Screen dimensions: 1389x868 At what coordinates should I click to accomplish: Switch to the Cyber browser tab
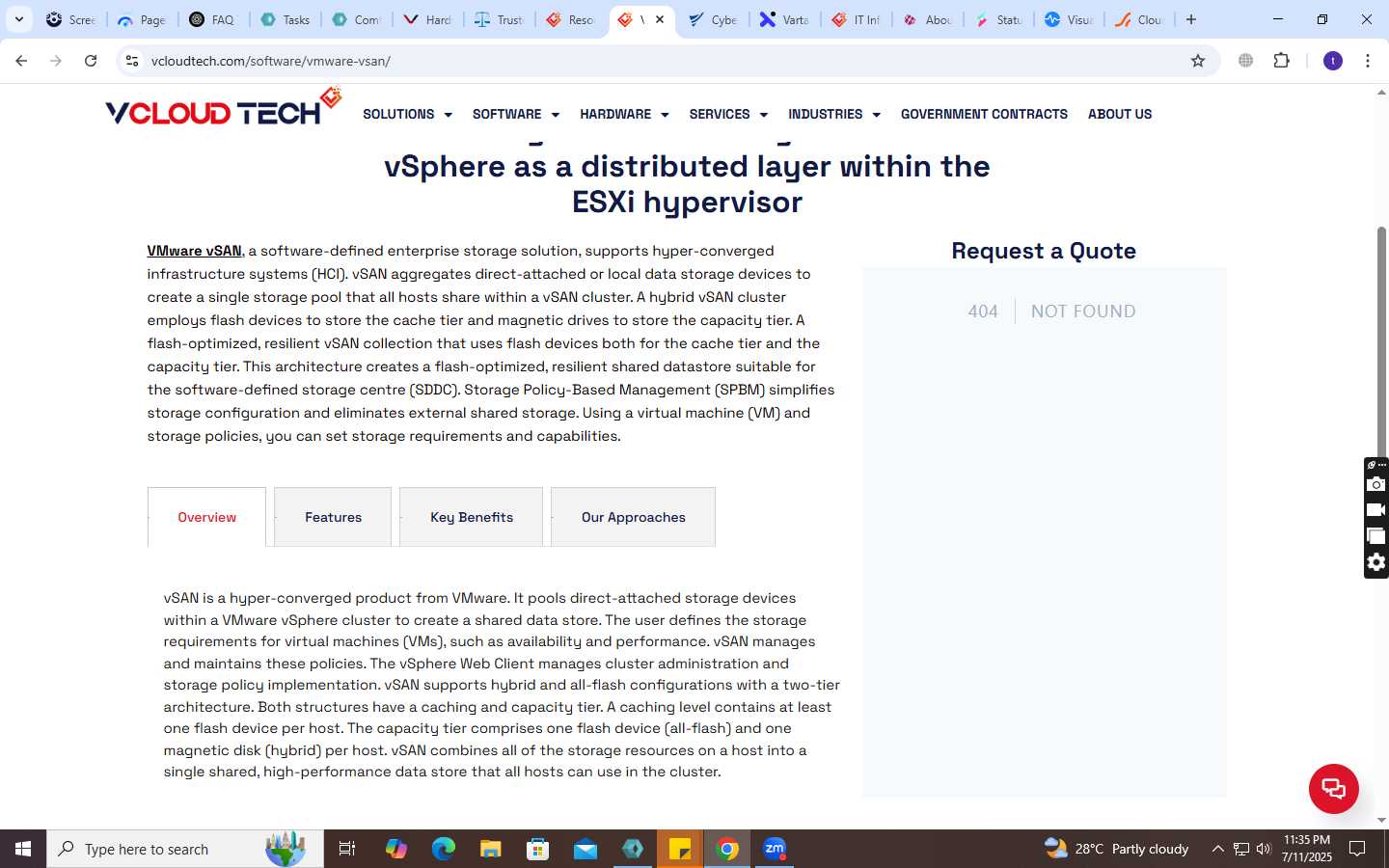click(x=714, y=19)
